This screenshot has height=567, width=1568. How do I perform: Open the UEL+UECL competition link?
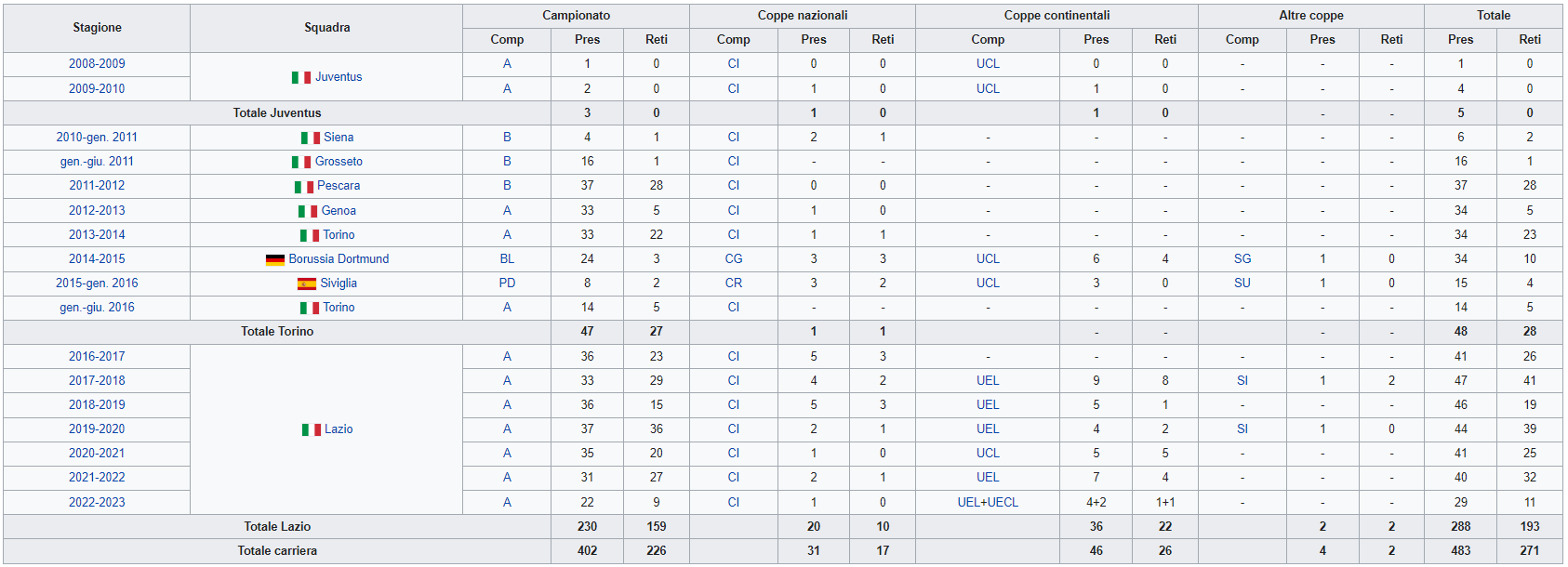988,502
